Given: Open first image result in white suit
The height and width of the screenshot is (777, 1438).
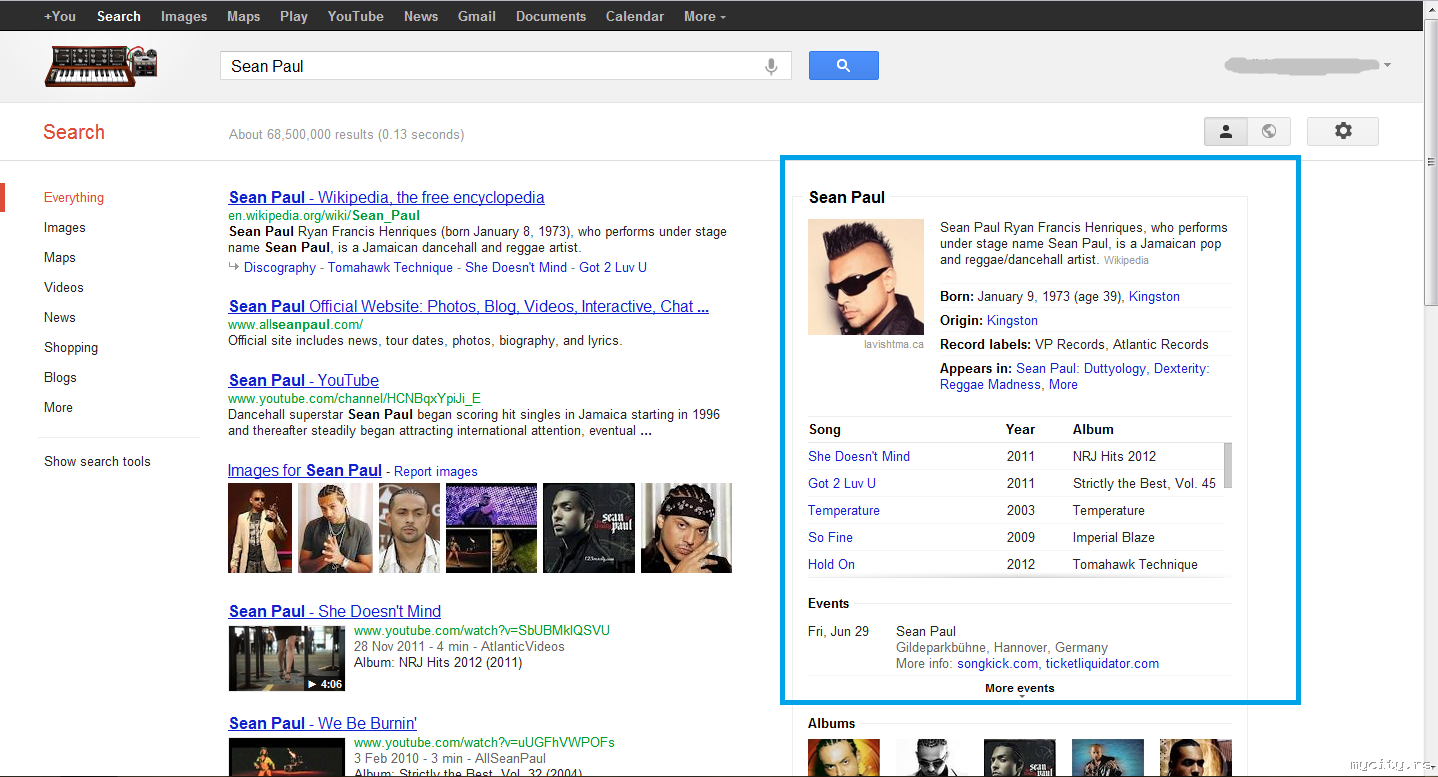Looking at the screenshot, I should click(260, 528).
